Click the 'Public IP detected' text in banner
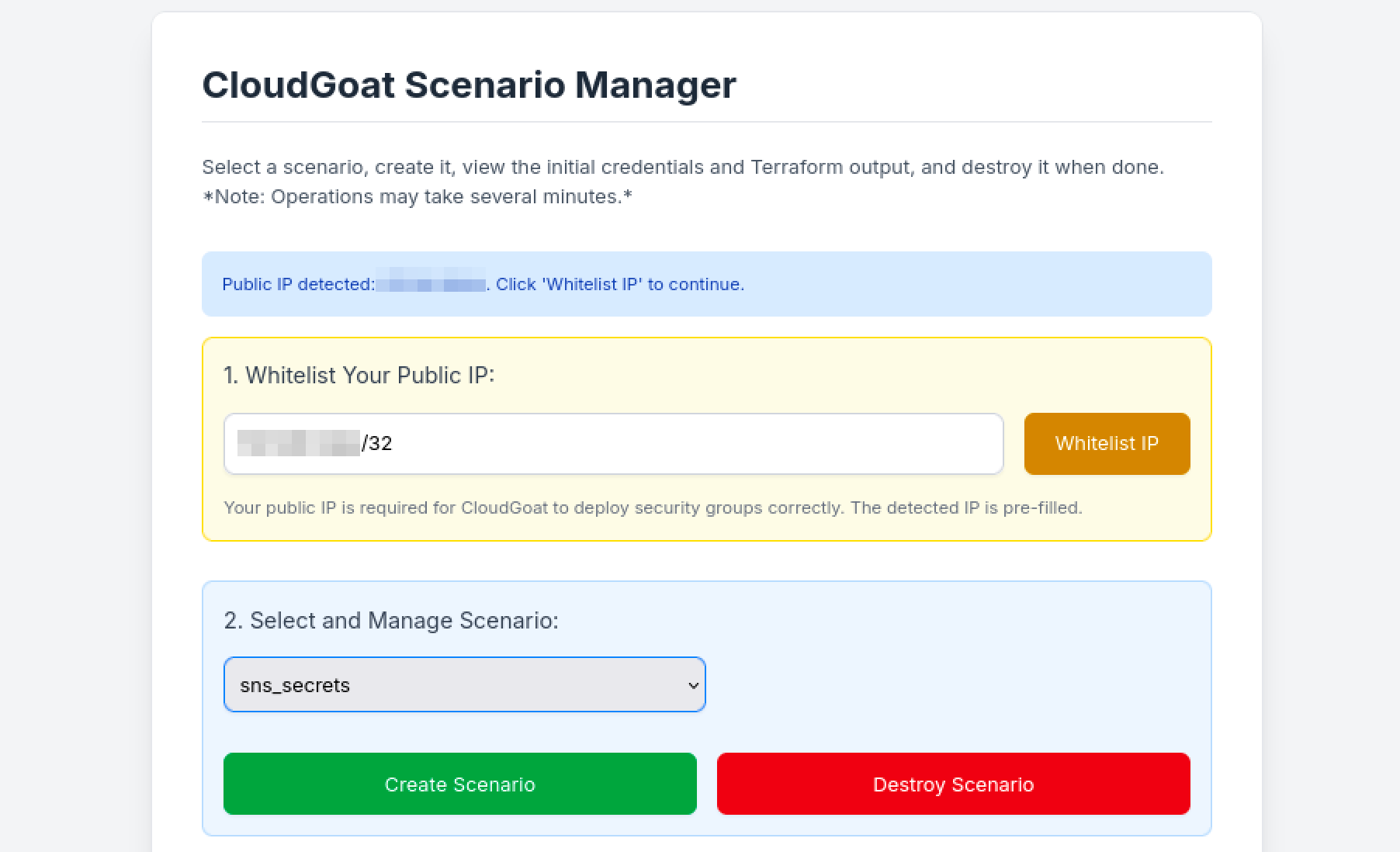 (298, 285)
